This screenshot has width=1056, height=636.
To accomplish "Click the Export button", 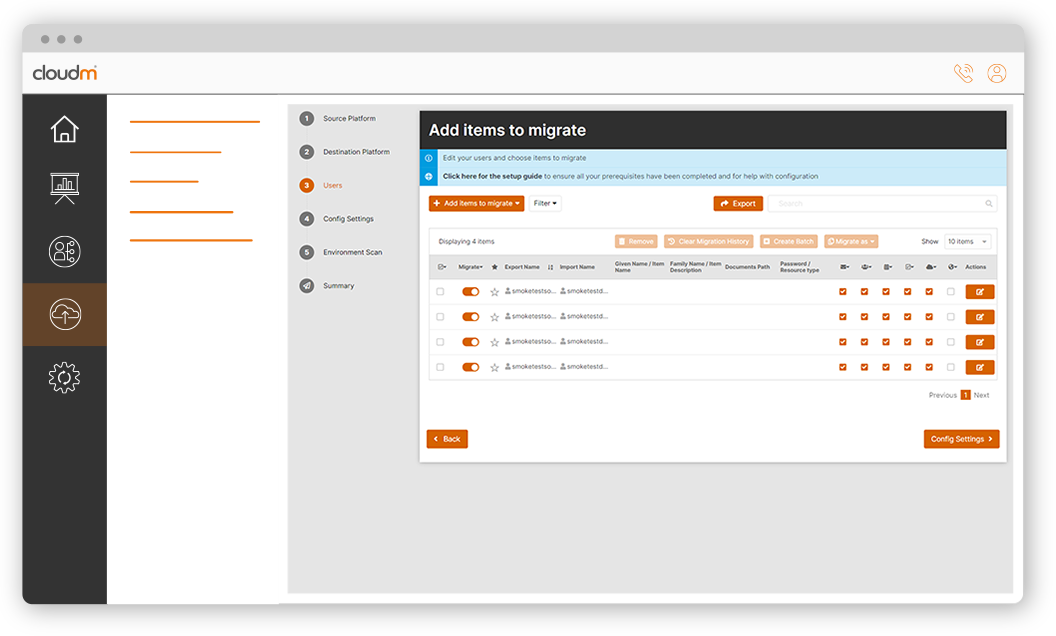I will click(x=738, y=203).
